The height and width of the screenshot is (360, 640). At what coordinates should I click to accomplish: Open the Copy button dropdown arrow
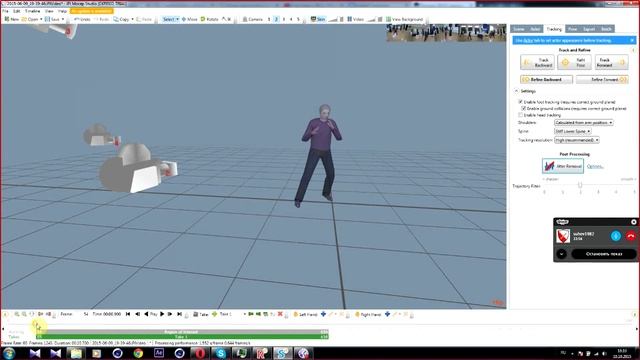coord(132,19)
